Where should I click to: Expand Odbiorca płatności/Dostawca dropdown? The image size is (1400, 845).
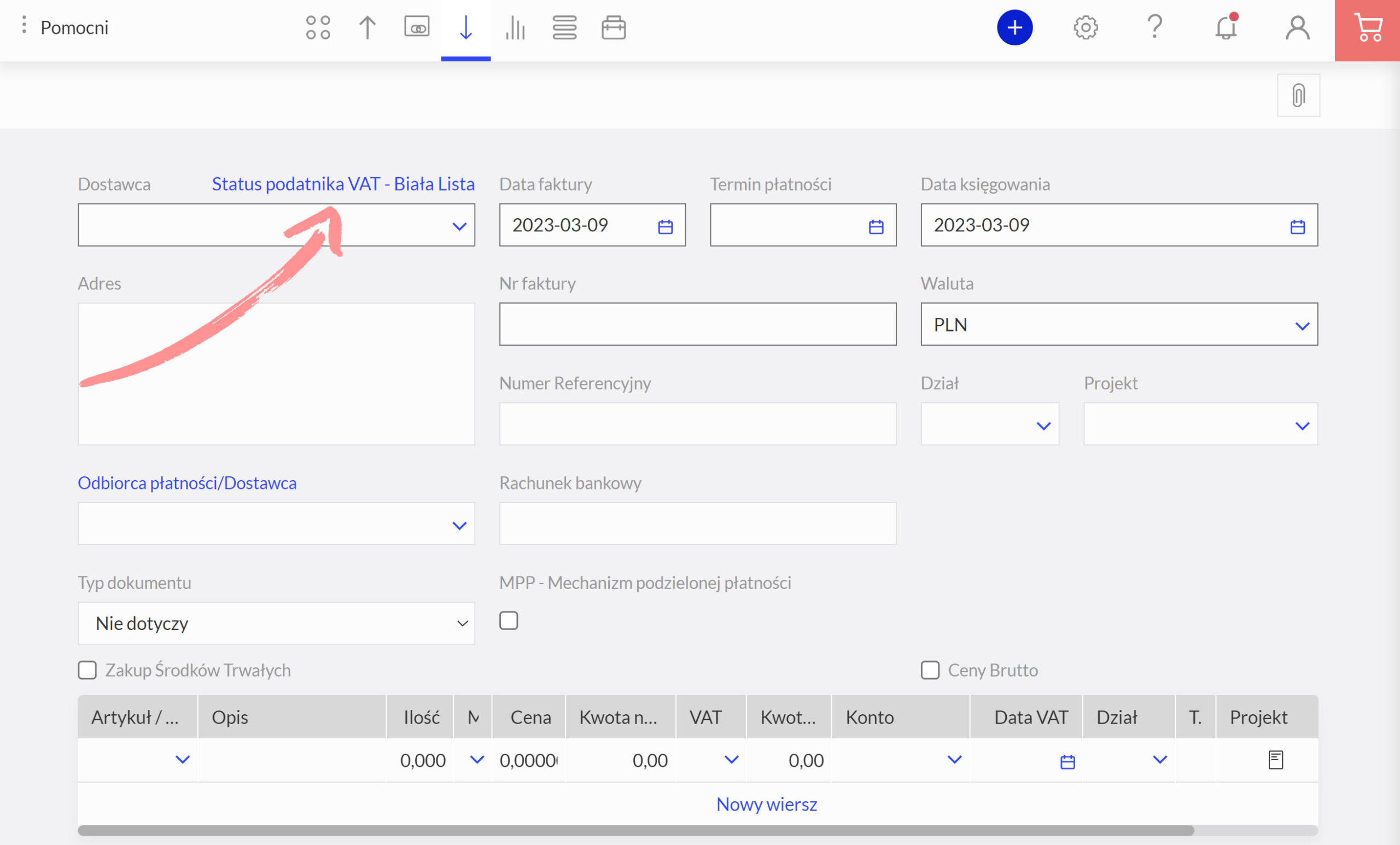click(459, 526)
